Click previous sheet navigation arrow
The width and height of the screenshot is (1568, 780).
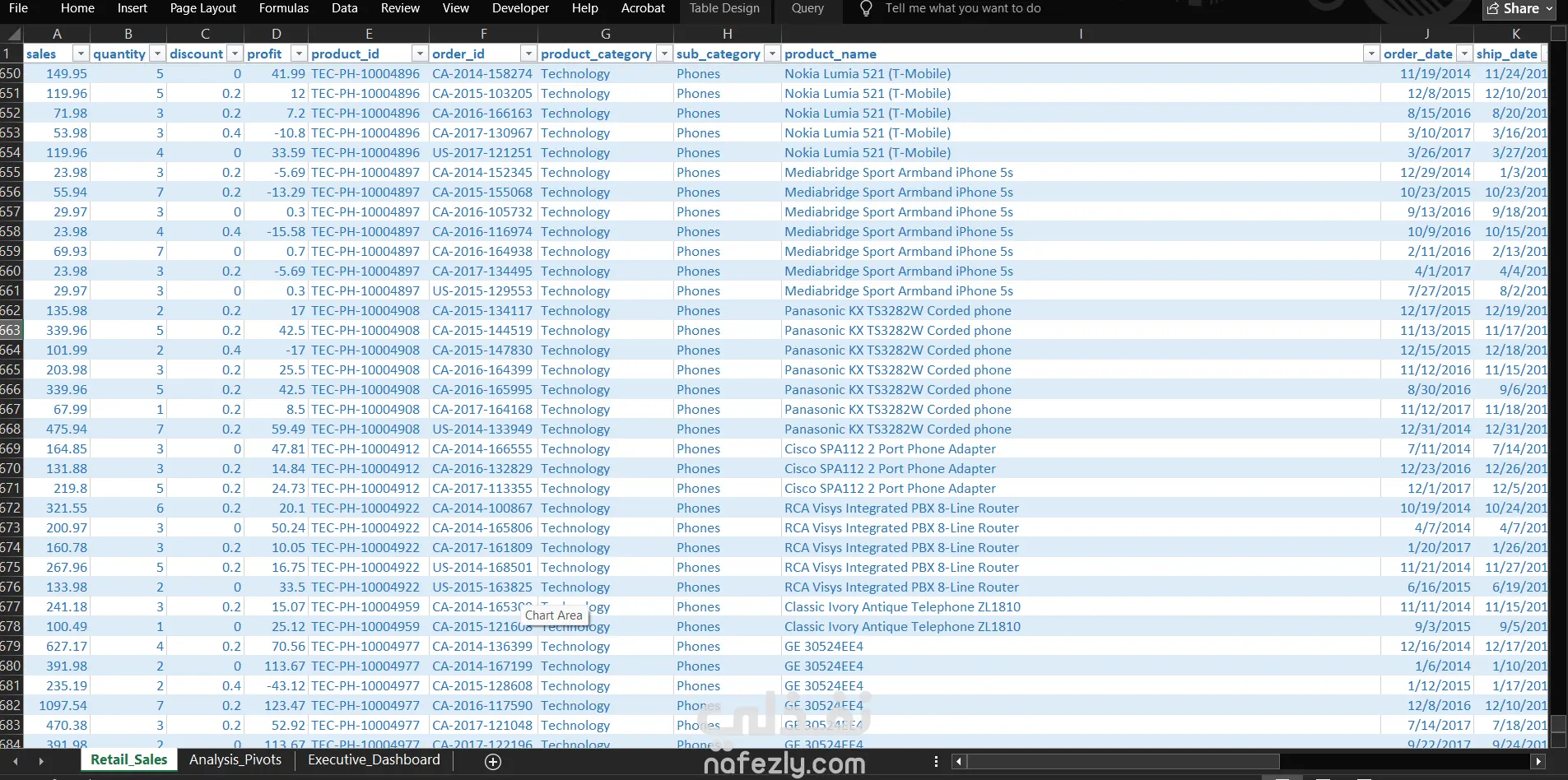16,762
